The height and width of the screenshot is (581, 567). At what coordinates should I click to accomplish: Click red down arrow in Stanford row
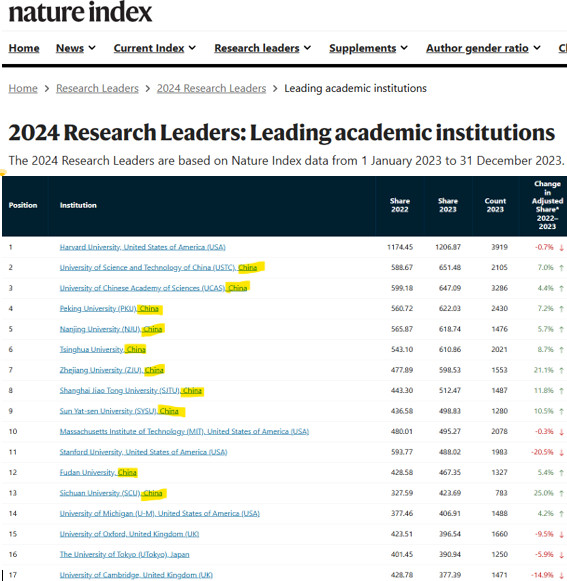(561, 452)
